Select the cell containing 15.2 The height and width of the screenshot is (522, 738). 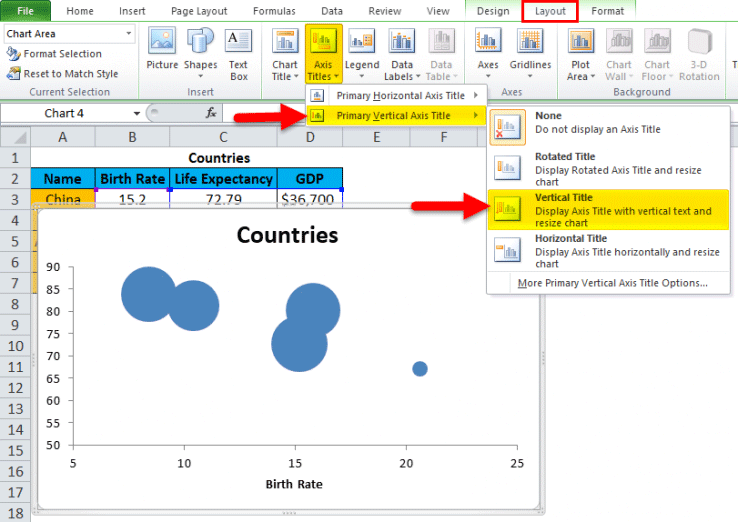[x=132, y=199]
